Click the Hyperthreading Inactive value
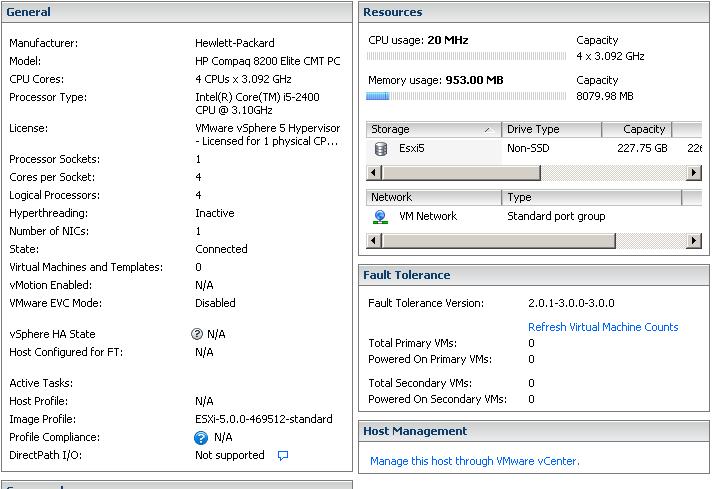 [214, 214]
